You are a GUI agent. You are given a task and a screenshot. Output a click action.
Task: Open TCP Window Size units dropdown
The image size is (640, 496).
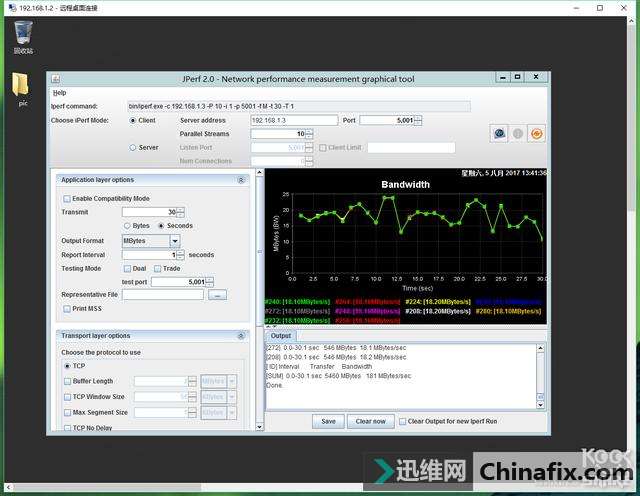[x=232, y=397]
